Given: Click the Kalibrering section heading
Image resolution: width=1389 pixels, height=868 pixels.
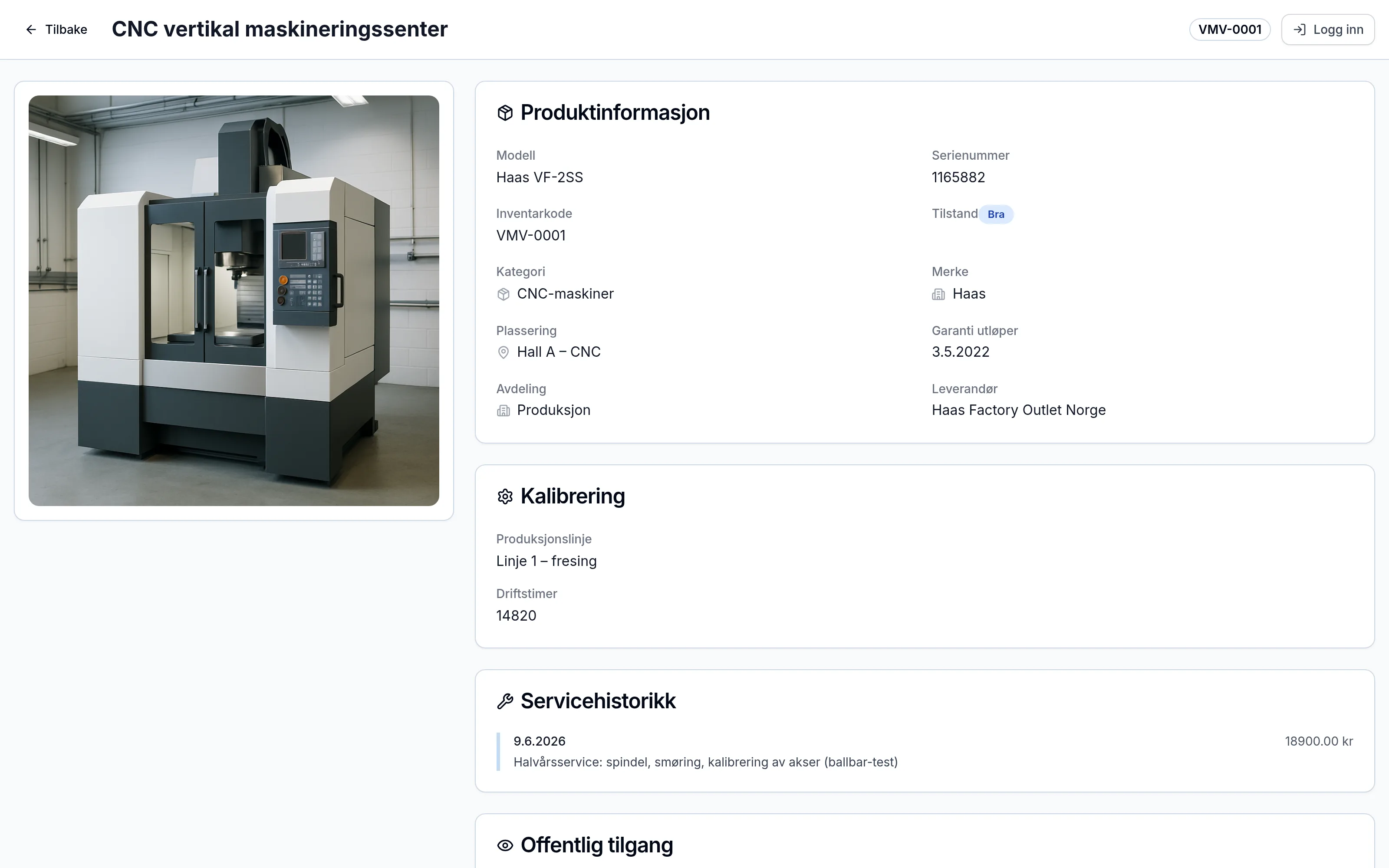Looking at the screenshot, I should click(572, 496).
